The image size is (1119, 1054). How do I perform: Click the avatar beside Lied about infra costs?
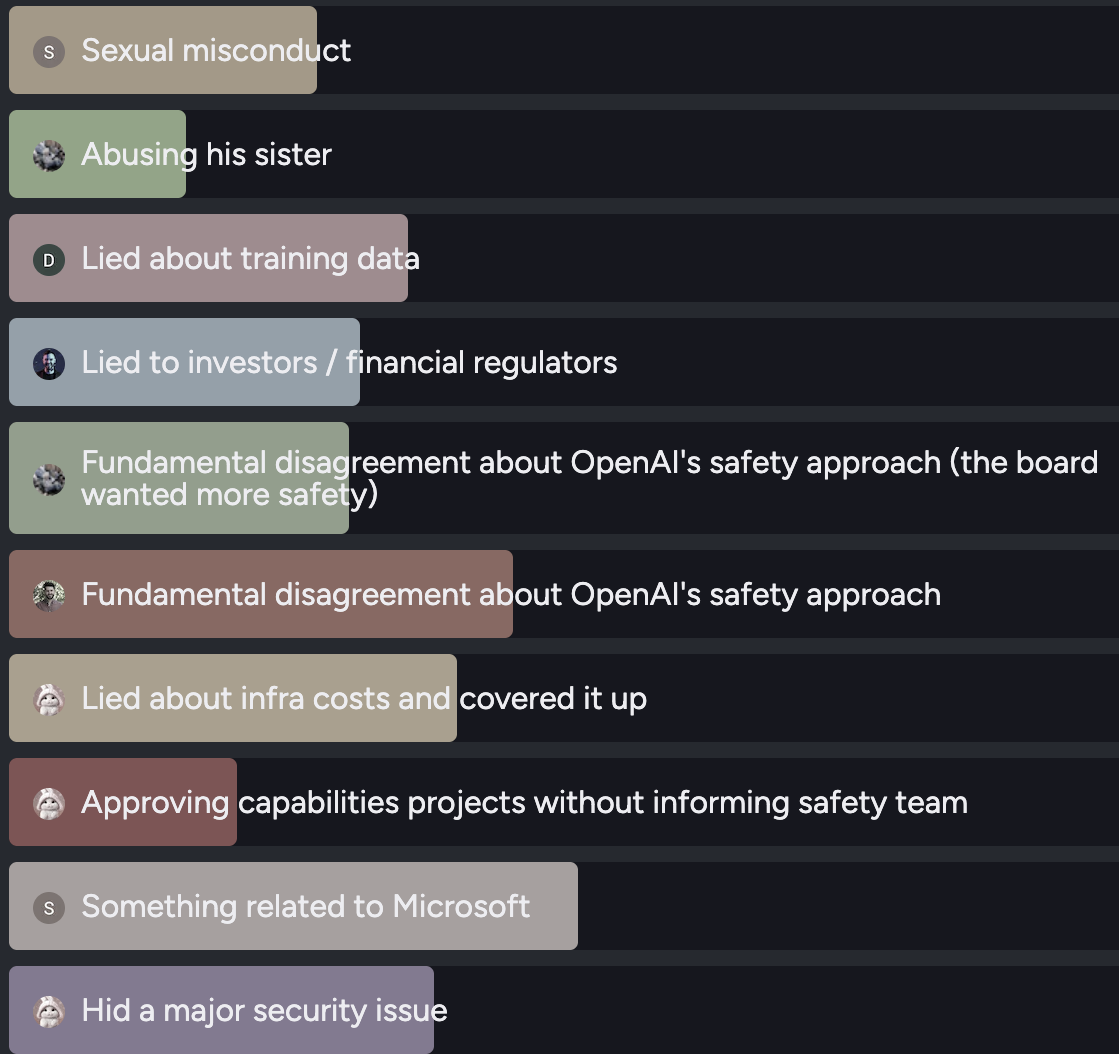(x=49, y=700)
